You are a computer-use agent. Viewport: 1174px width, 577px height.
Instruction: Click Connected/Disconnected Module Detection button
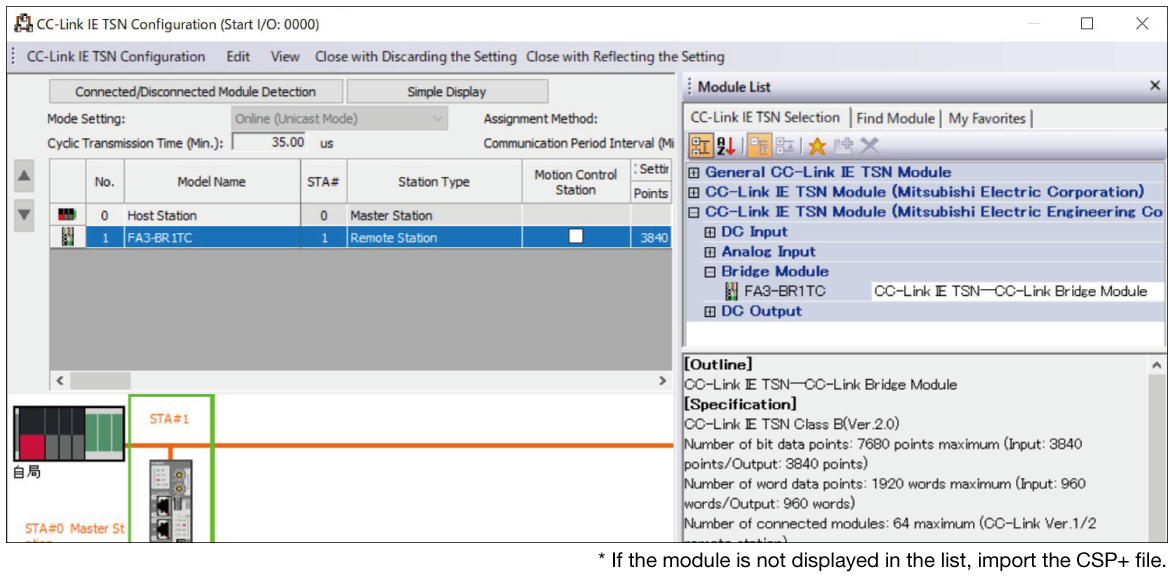195,92
